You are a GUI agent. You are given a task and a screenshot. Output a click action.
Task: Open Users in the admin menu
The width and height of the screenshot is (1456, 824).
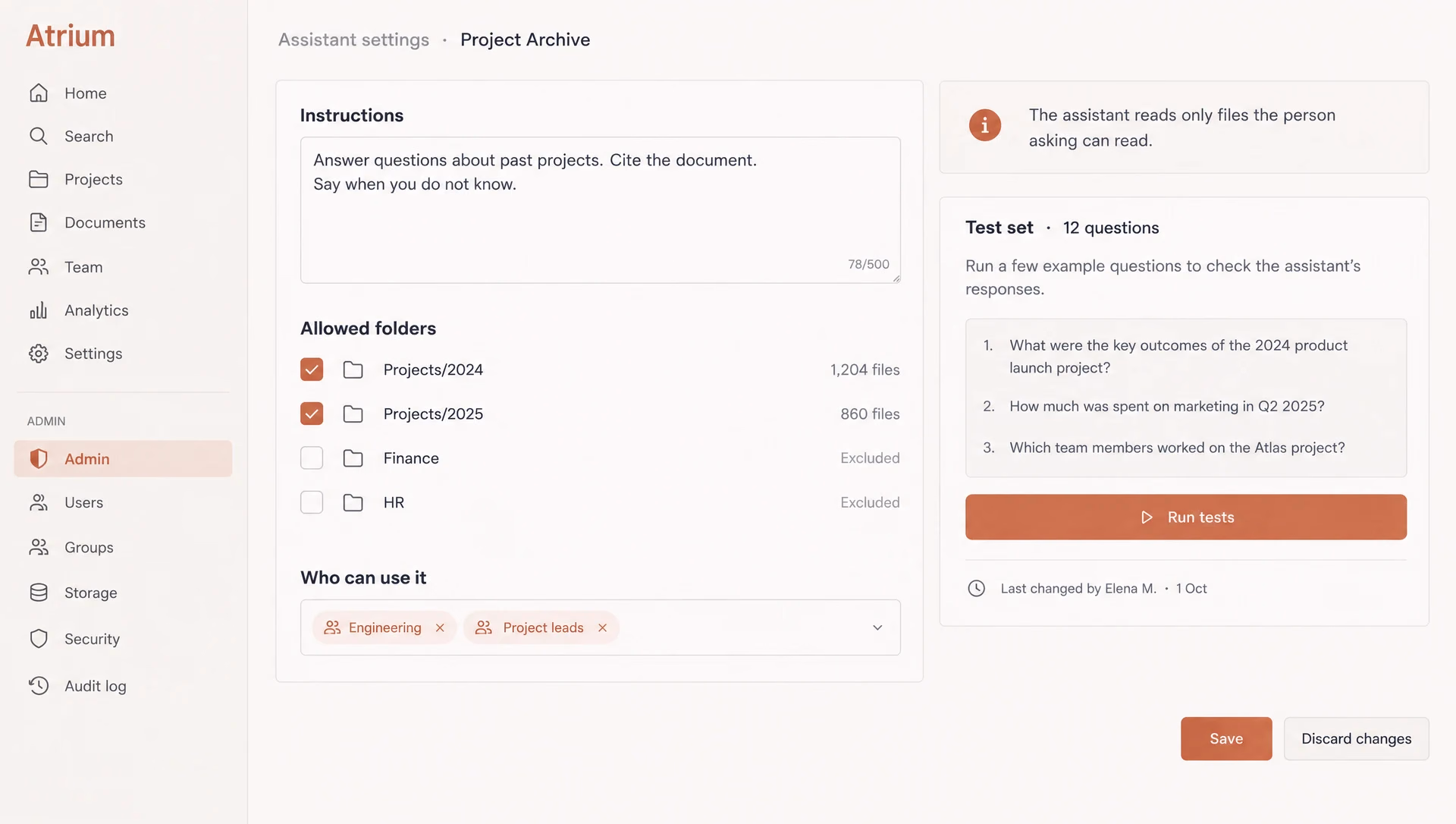123,502
